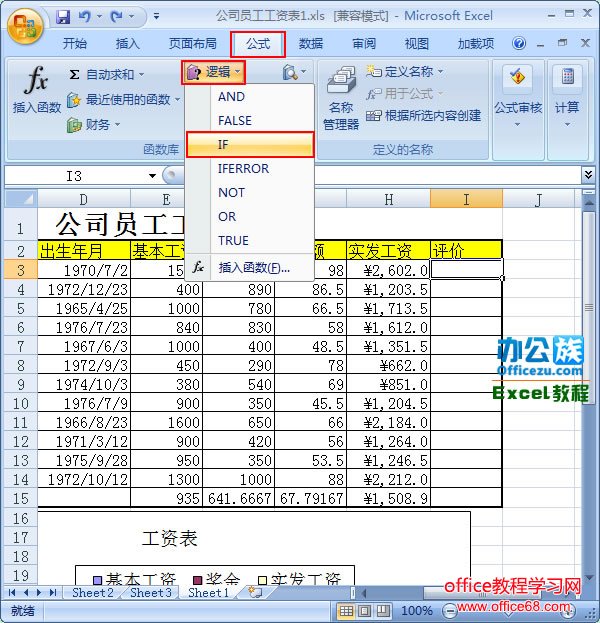Click the Name Box showing I3
This screenshot has height=623, width=600.
coord(75,176)
